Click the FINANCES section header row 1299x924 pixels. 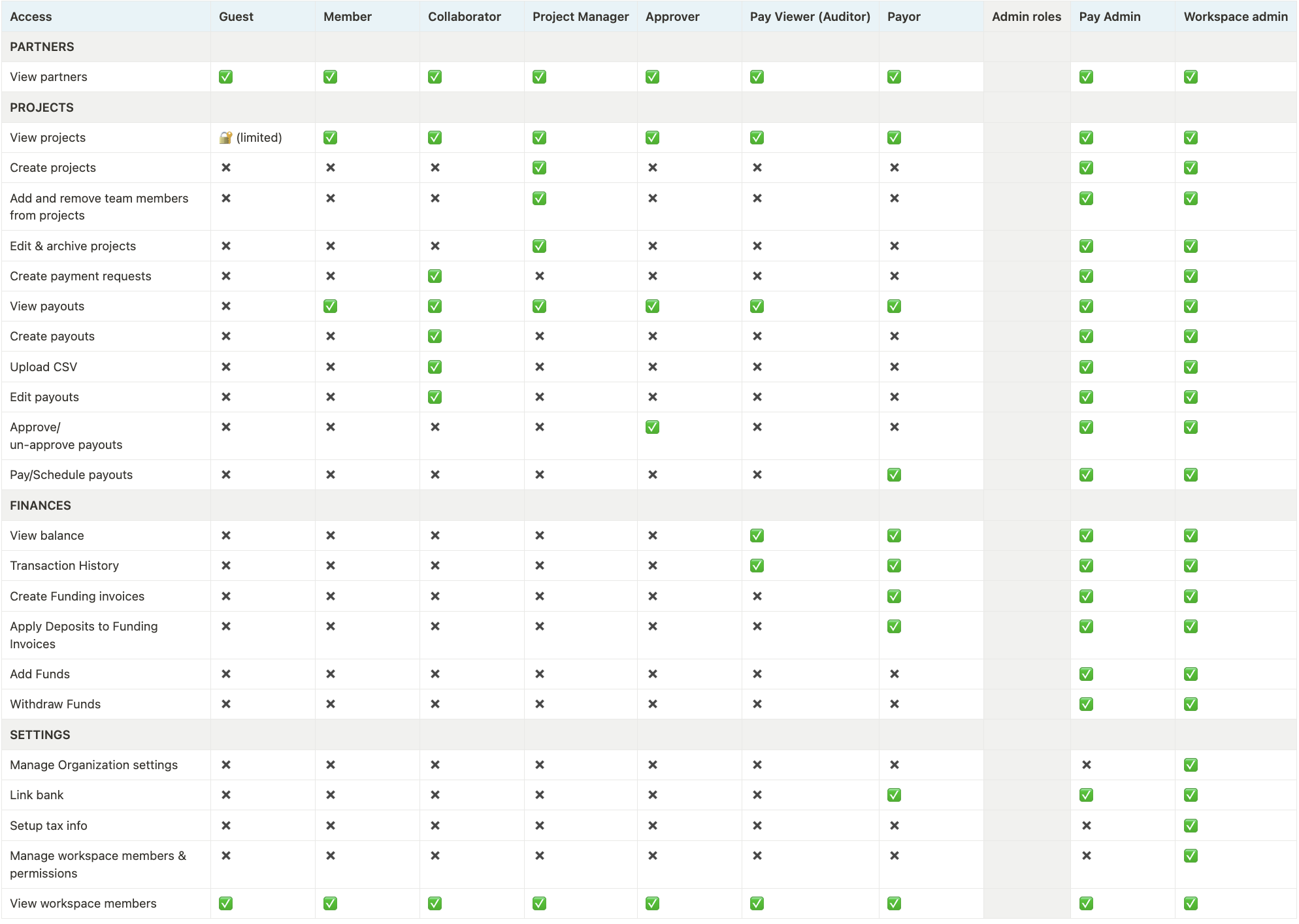(41, 506)
